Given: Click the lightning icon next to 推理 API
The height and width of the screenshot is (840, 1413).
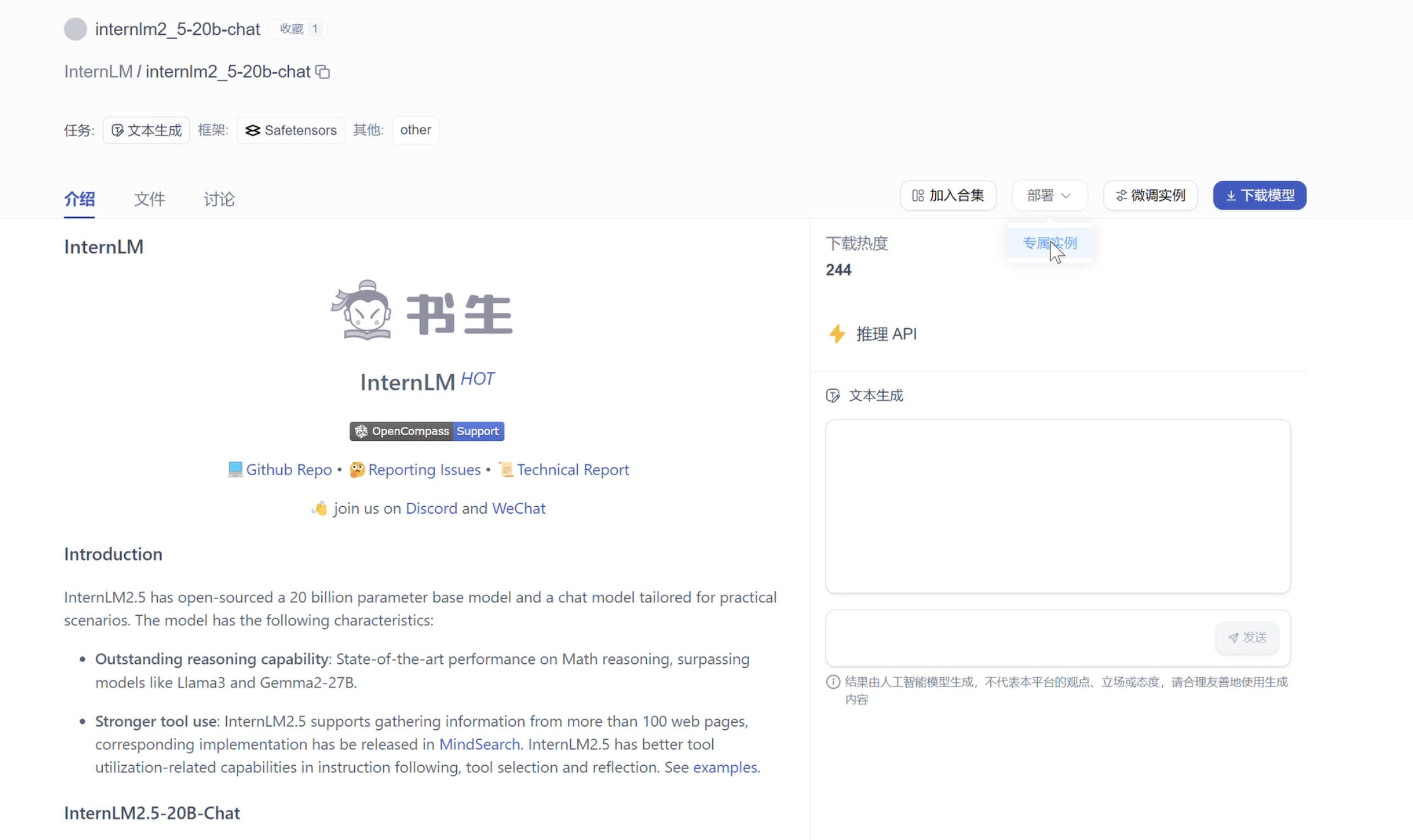Looking at the screenshot, I should tap(837, 334).
